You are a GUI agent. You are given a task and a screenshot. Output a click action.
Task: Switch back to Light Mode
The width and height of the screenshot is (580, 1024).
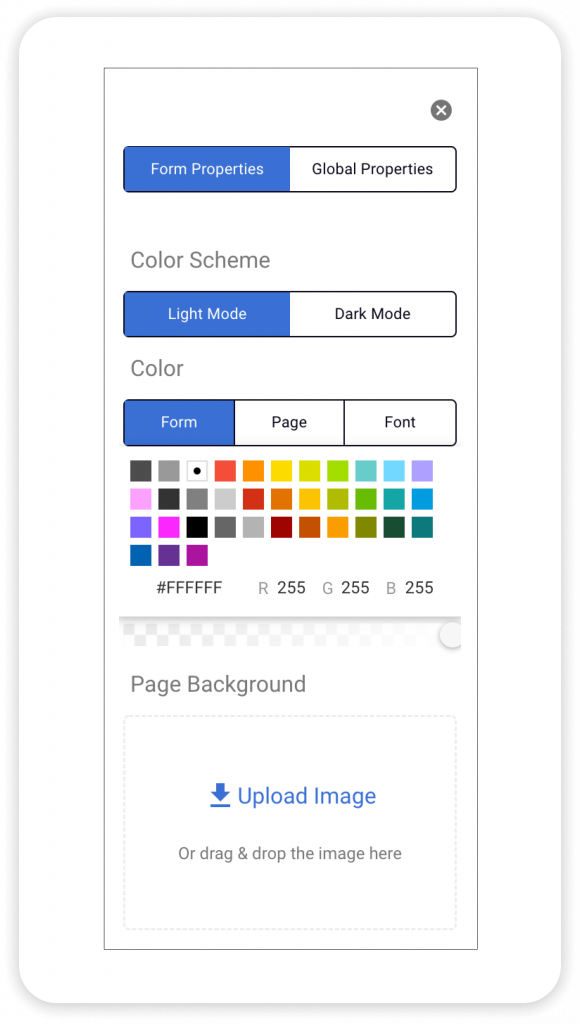(x=206, y=314)
